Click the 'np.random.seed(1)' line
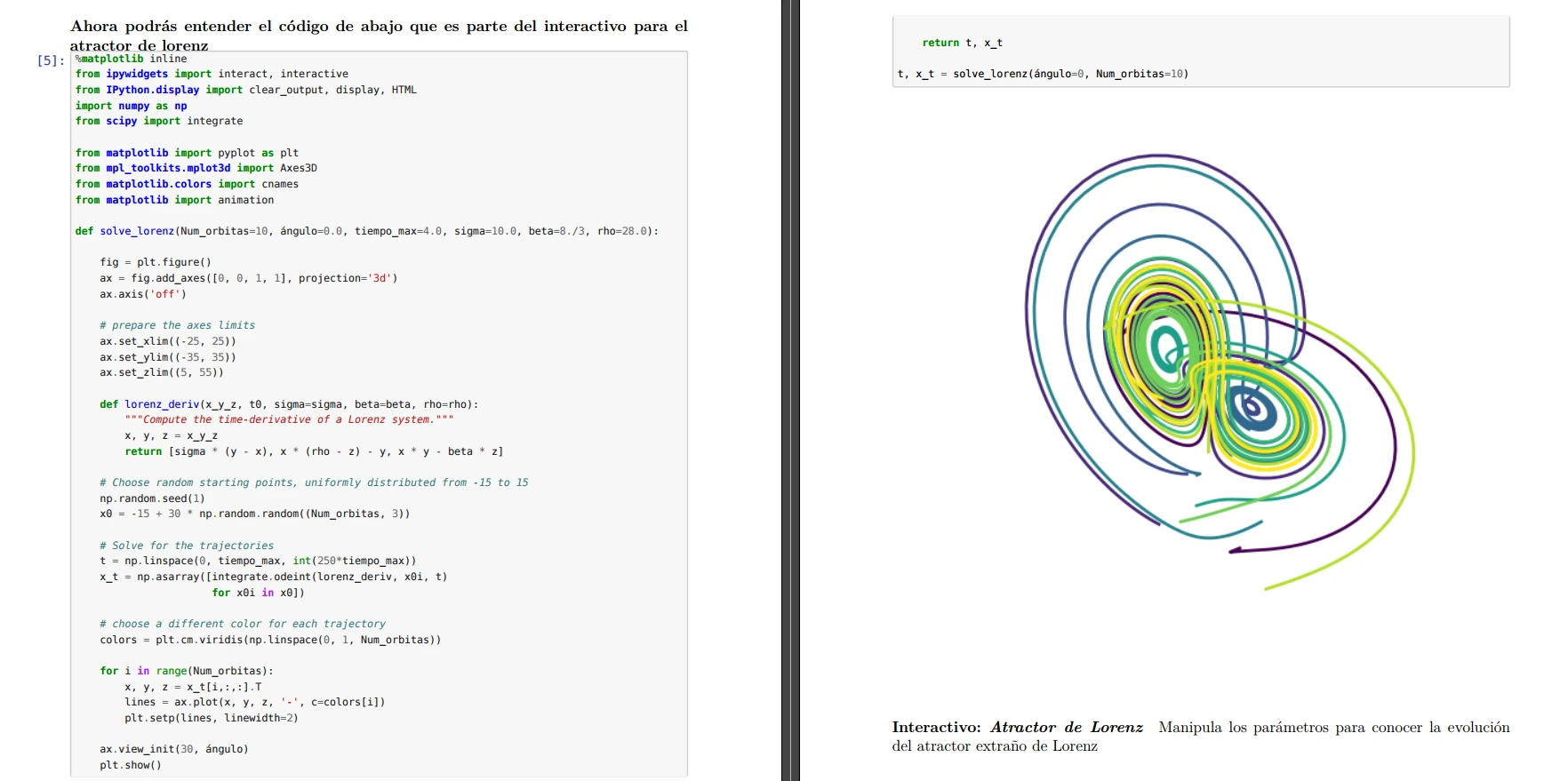 152,498
